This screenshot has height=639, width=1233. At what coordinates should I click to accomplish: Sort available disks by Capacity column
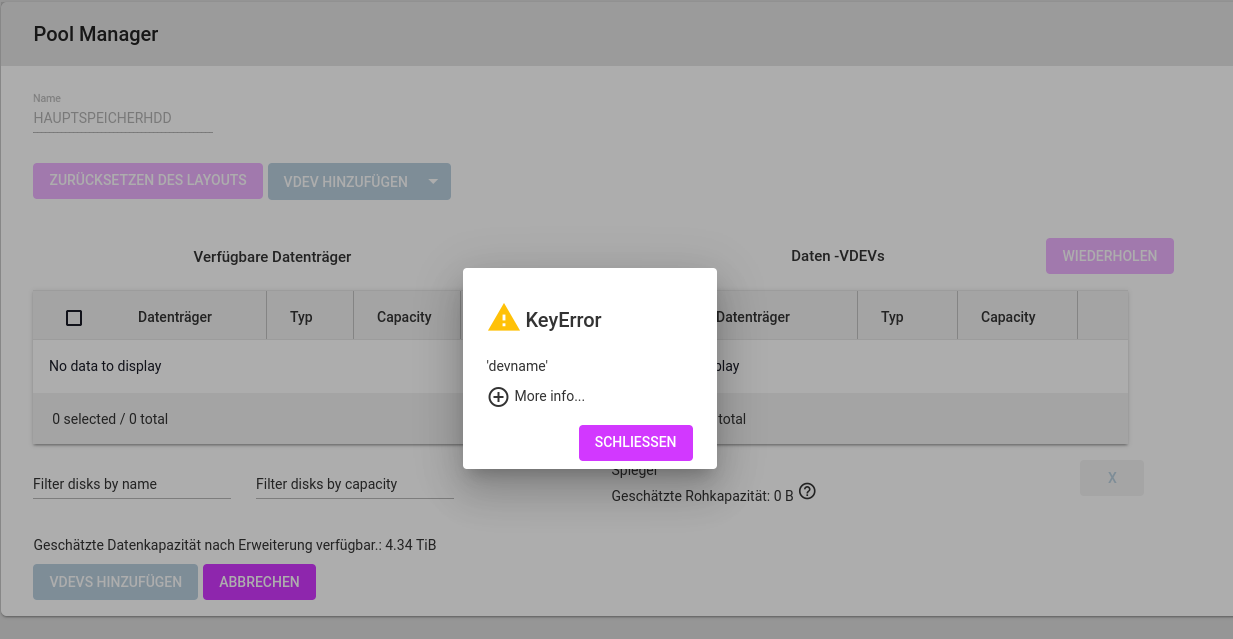[404, 317]
